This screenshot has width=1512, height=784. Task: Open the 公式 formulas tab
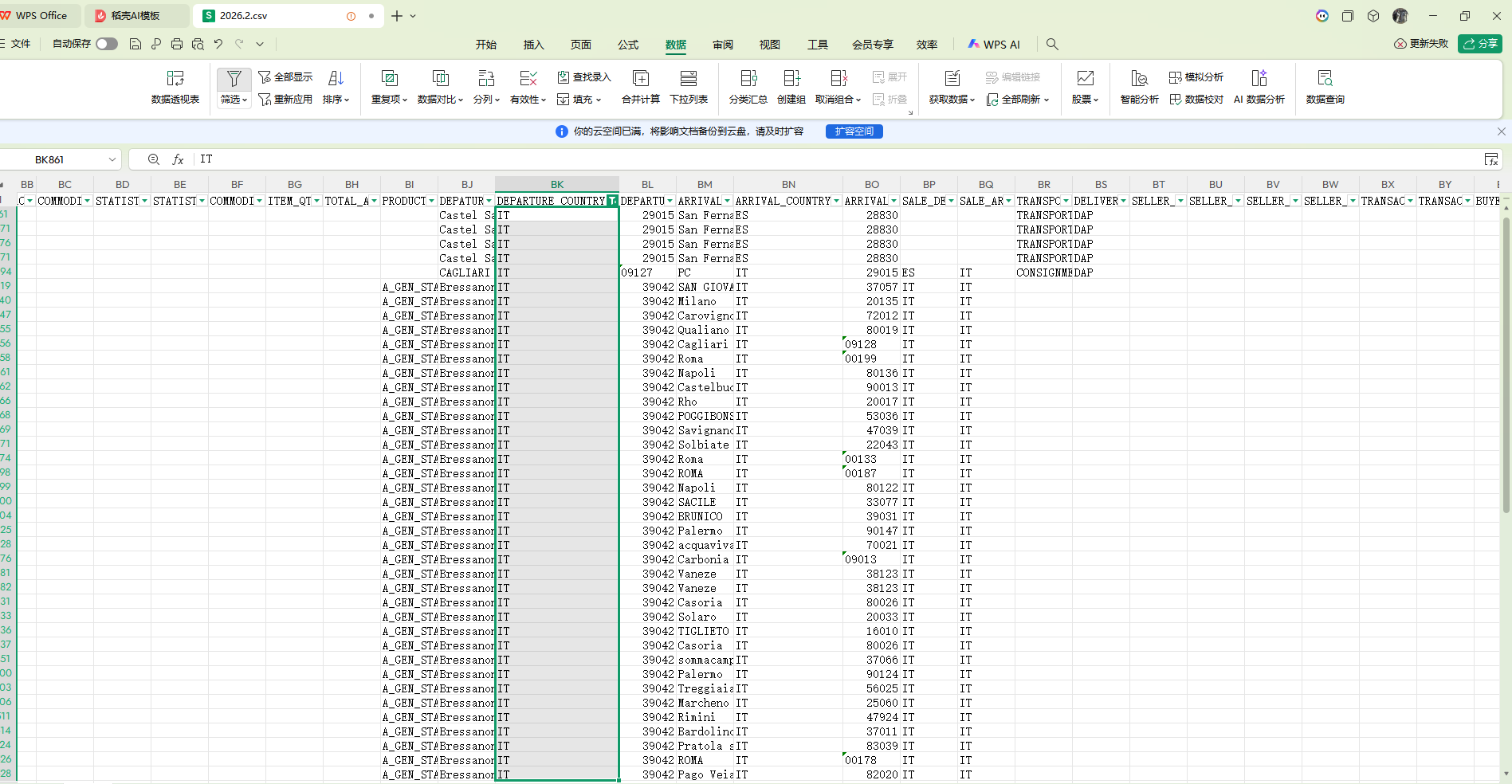628,45
